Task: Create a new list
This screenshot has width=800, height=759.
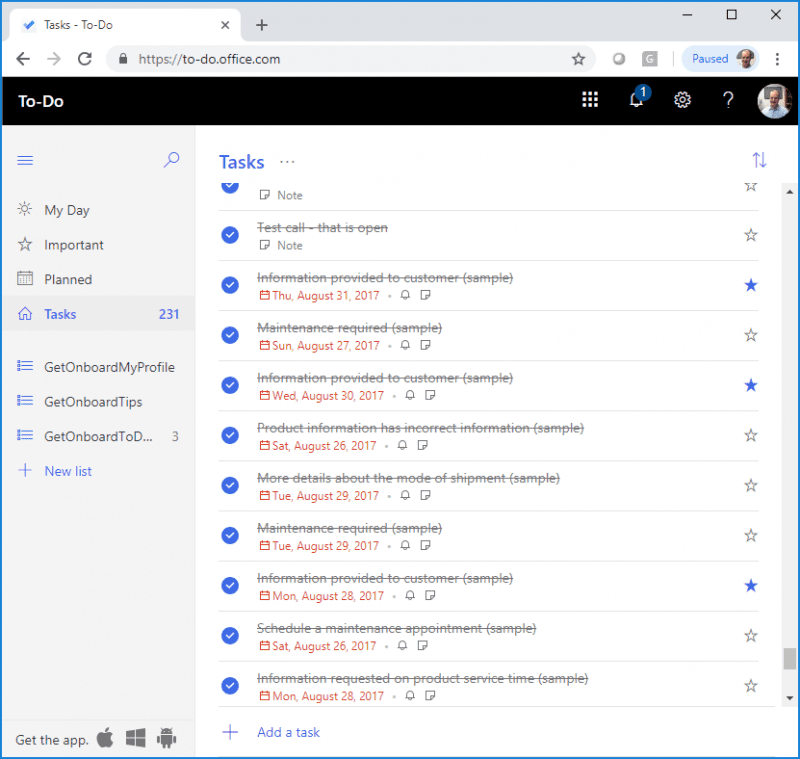Action: click(x=68, y=471)
